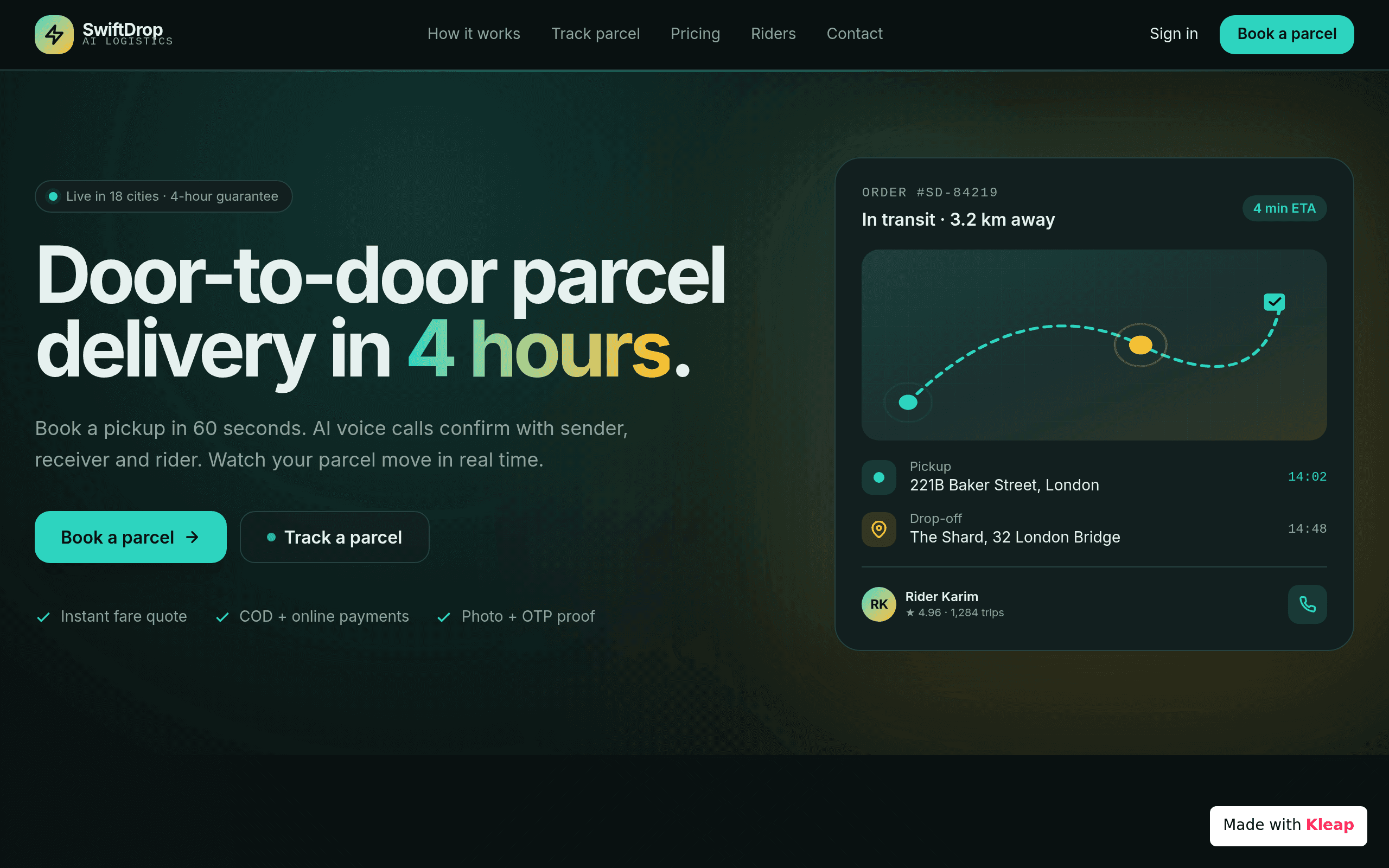Click the Pickup teal dot icon

[879, 477]
